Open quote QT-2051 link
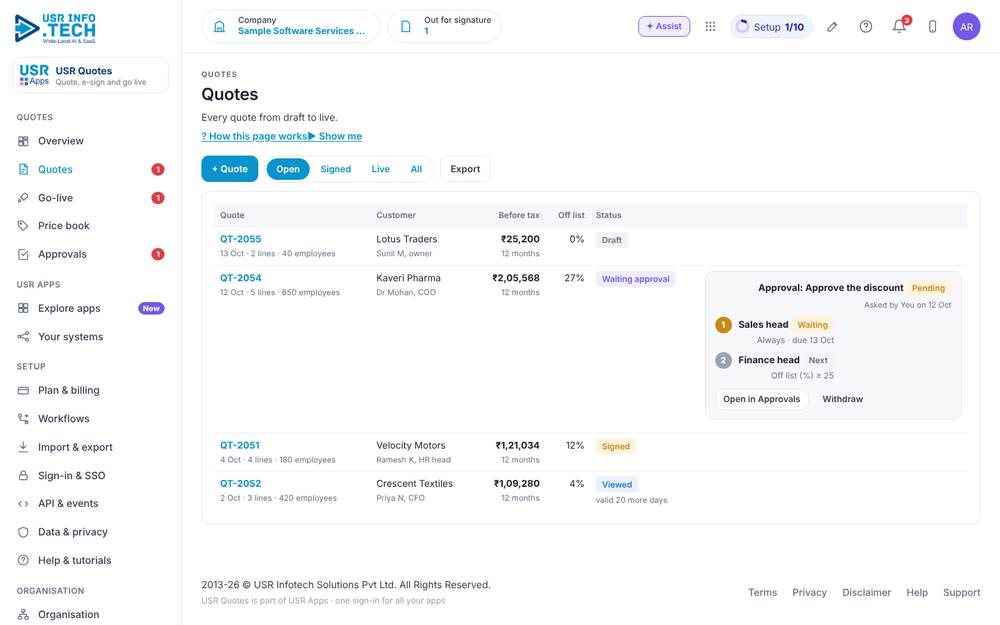1000x625 pixels. [240, 445]
